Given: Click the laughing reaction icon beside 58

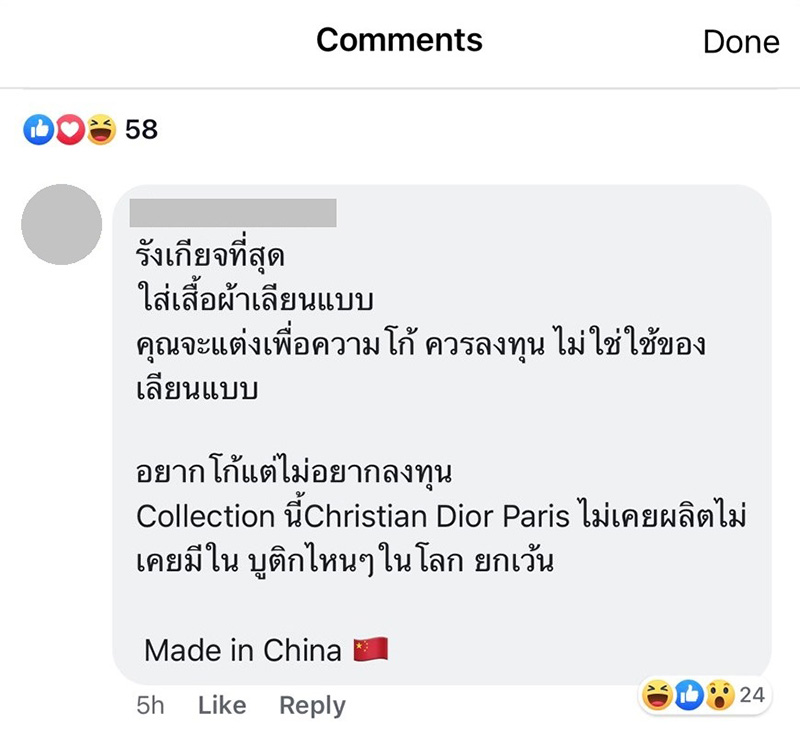Looking at the screenshot, I should 101,129.
